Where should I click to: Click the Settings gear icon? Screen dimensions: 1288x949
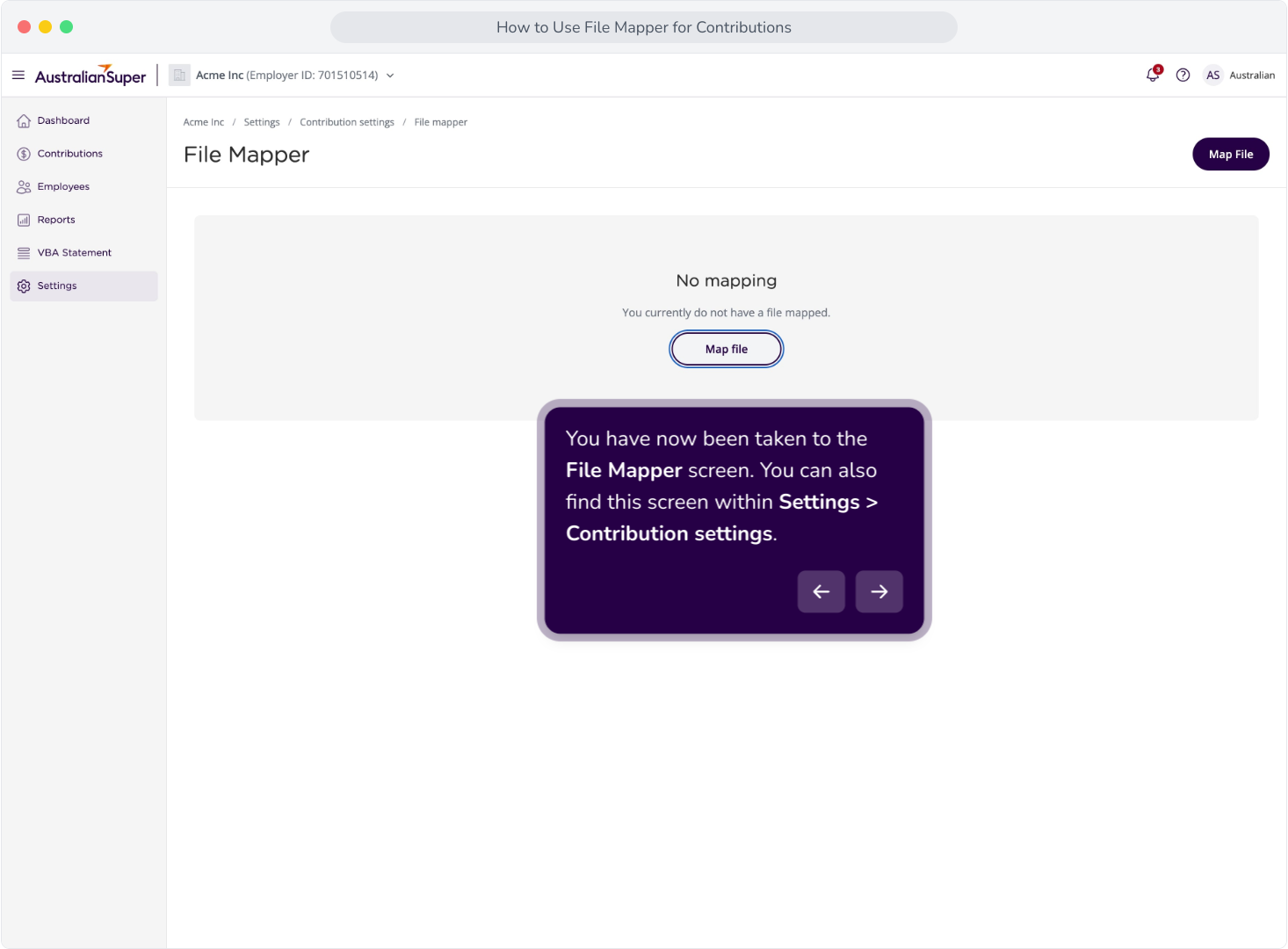pyautogui.click(x=24, y=286)
